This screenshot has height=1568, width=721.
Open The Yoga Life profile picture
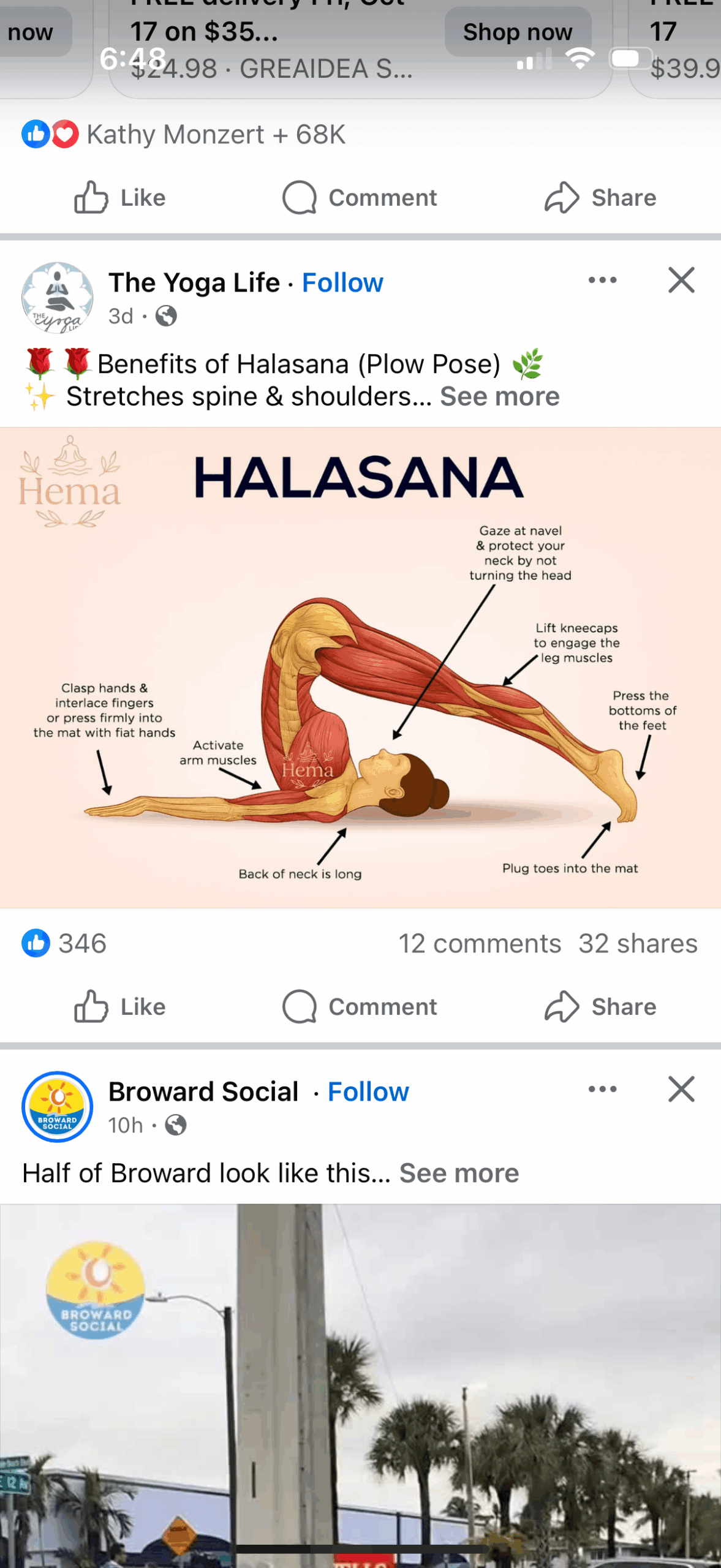click(x=58, y=298)
